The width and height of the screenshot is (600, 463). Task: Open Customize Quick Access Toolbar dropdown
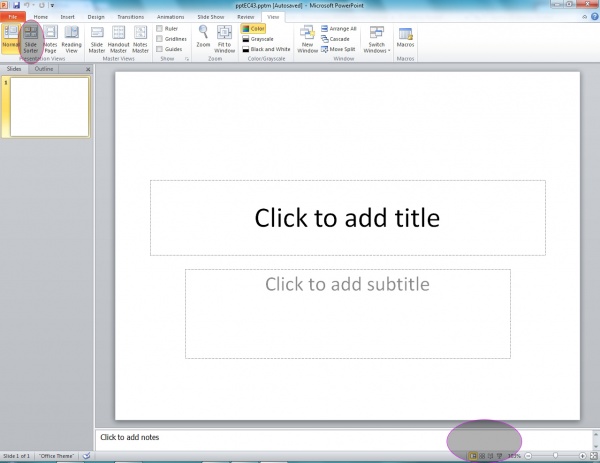52,5
